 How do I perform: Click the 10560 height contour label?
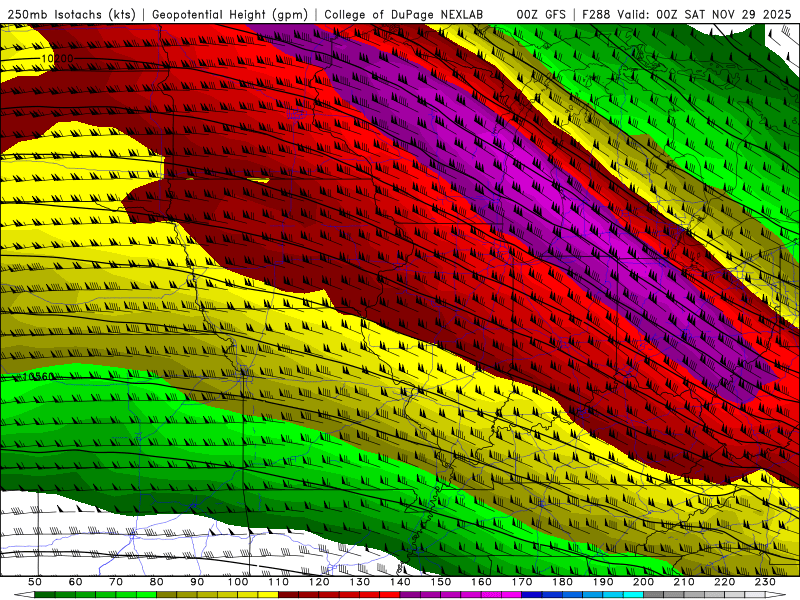point(38,377)
